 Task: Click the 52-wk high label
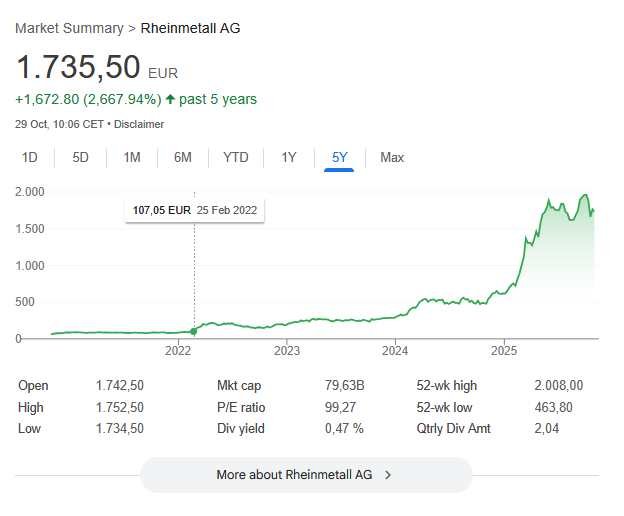coord(447,386)
